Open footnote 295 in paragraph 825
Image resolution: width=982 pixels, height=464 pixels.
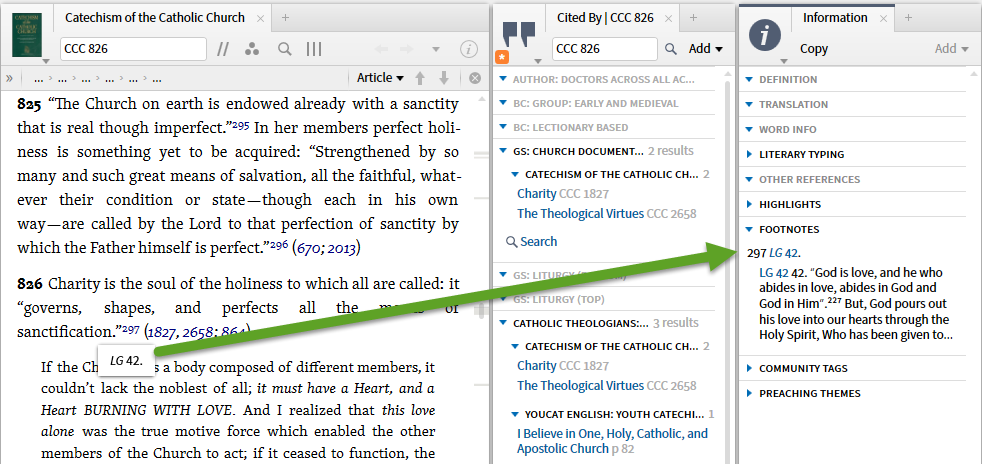240,125
